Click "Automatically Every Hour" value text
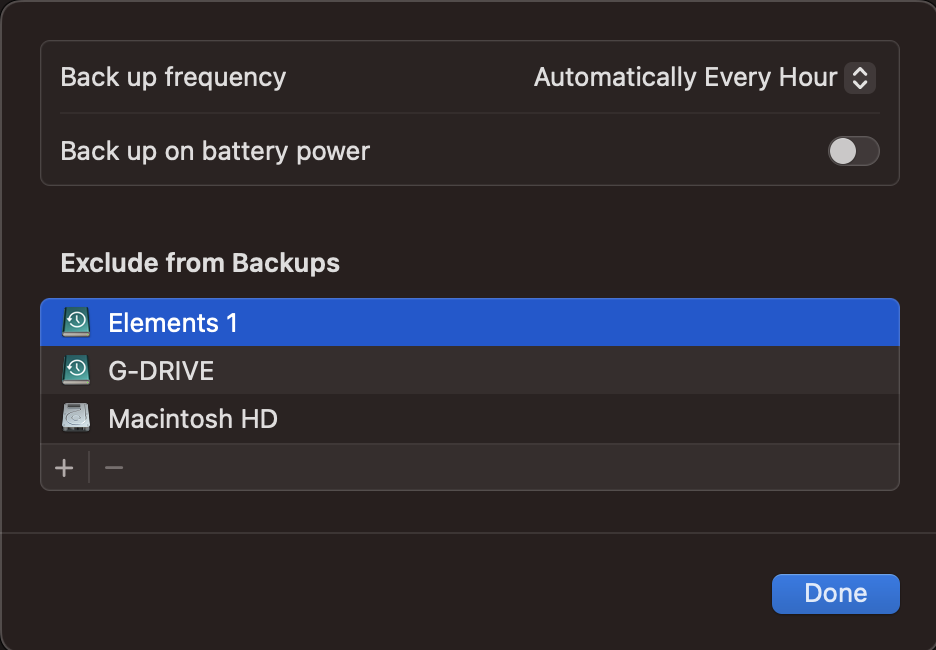Screen dimensions: 936x650 click(685, 77)
